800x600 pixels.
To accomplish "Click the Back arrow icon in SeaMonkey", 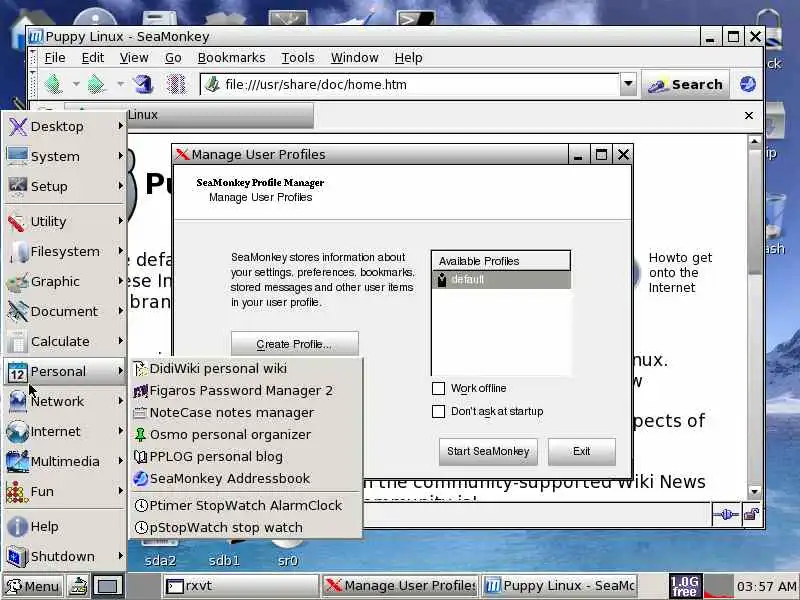I will coord(53,84).
